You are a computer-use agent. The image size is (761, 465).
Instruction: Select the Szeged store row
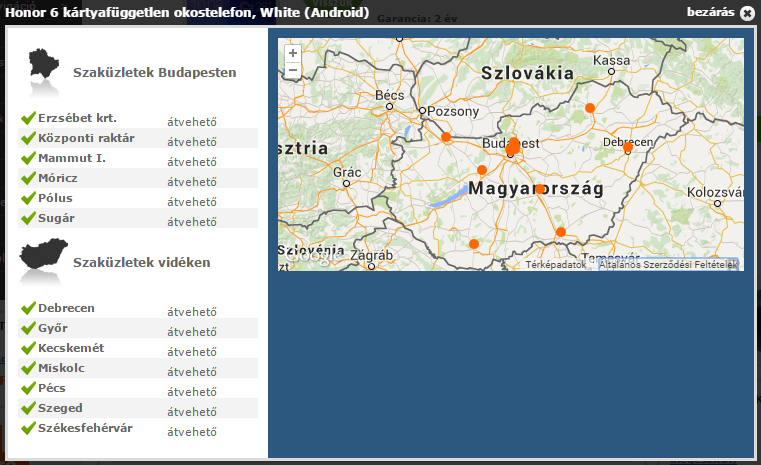(138, 408)
